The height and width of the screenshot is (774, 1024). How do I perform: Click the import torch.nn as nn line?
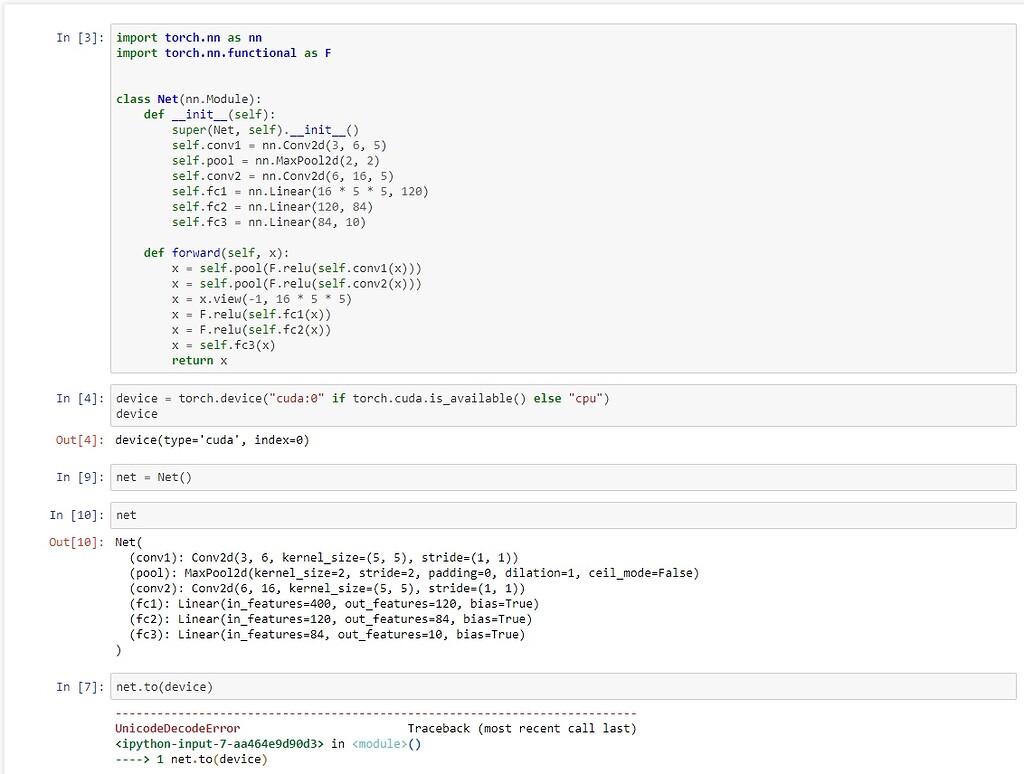(x=189, y=38)
